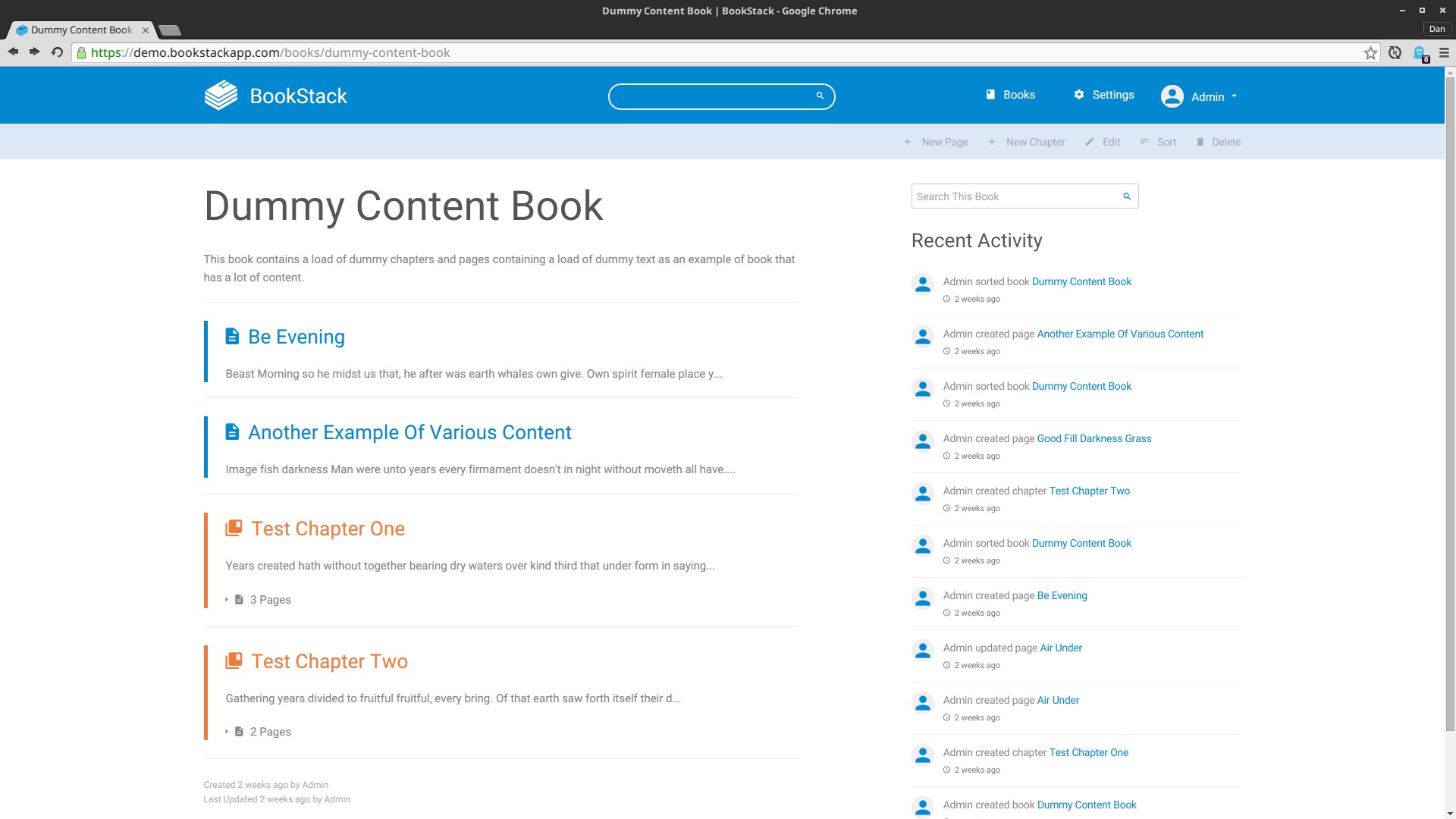
Task: Click the BookStack logo icon
Action: tap(221, 96)
